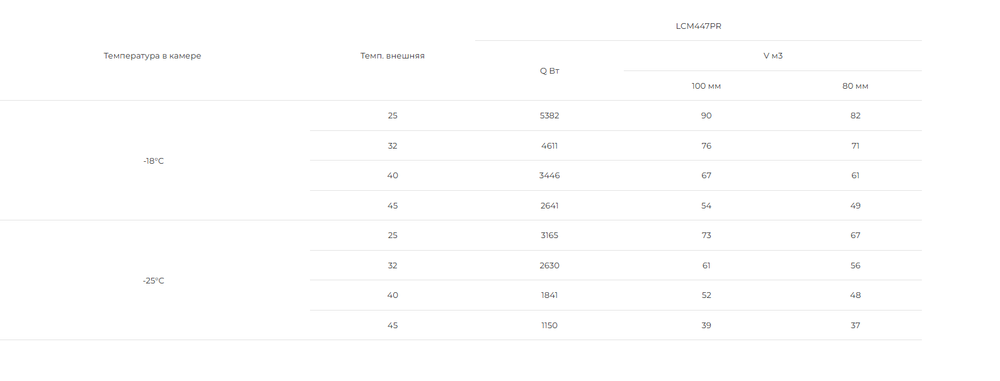Select the 1841 Q value
The width and height of the screenshot is (1000, 381).
tap(549, 295)
